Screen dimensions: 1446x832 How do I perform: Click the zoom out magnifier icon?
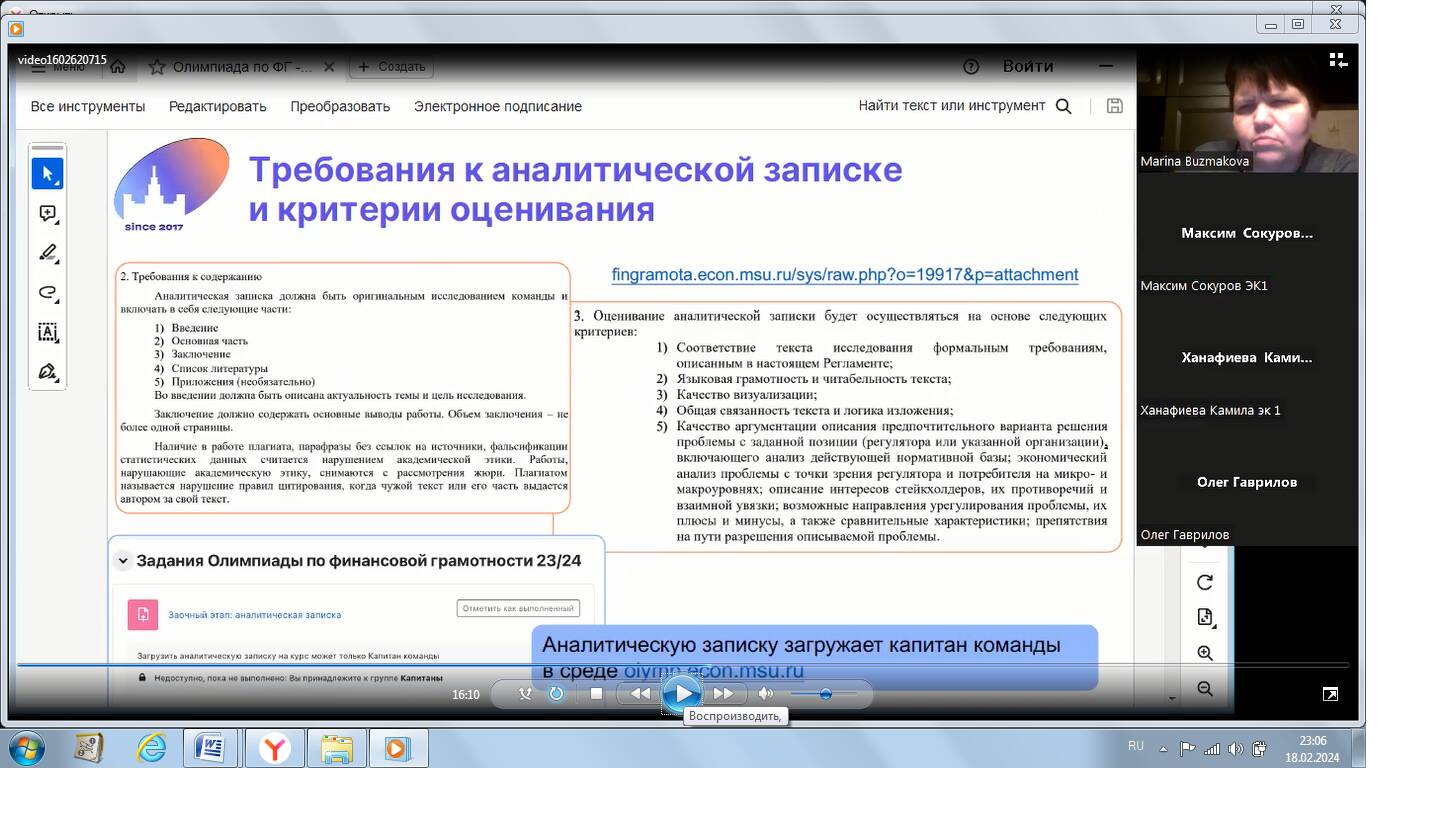pos(1205,689)
